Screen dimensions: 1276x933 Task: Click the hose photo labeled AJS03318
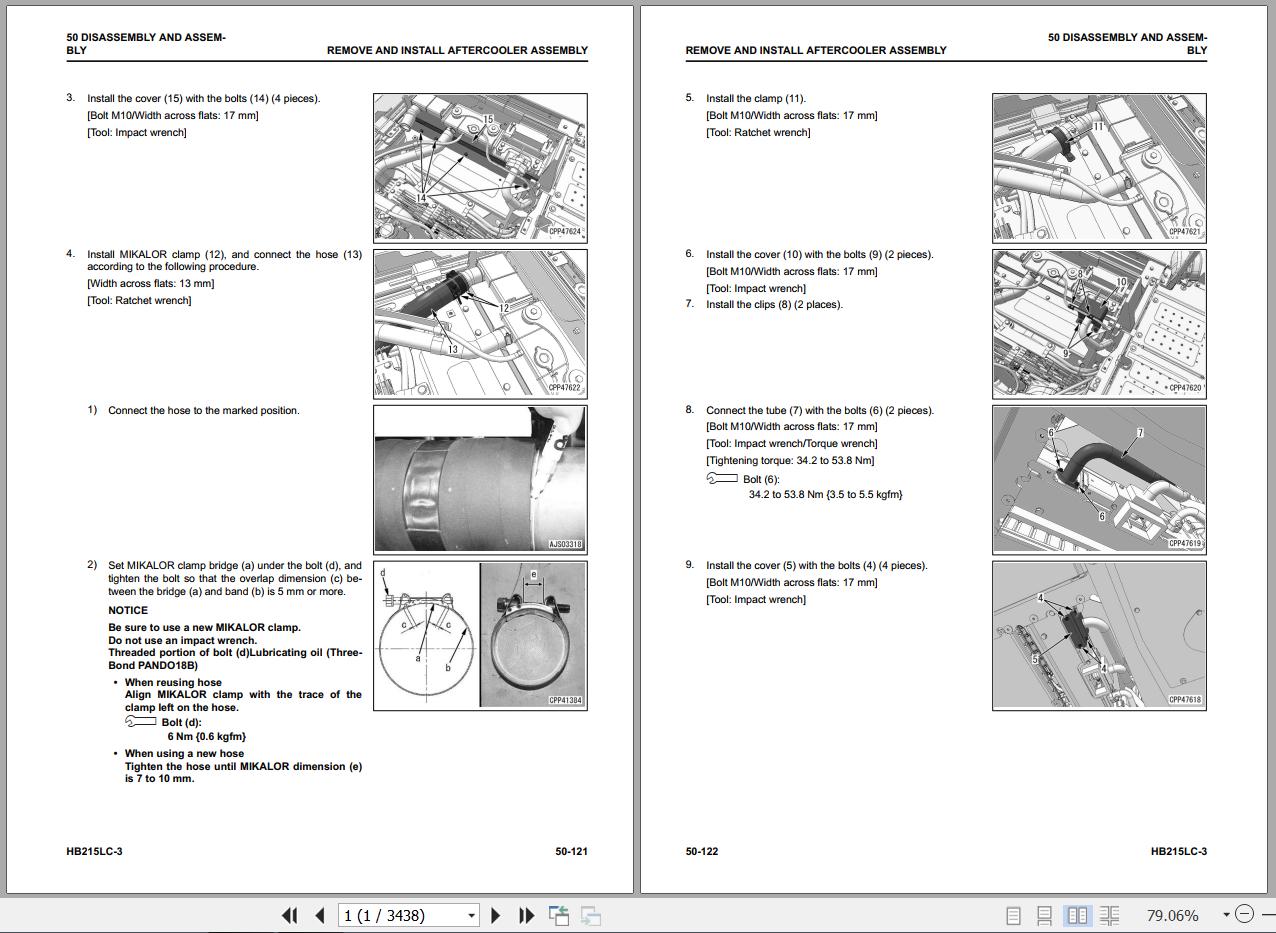pos(480,478)
